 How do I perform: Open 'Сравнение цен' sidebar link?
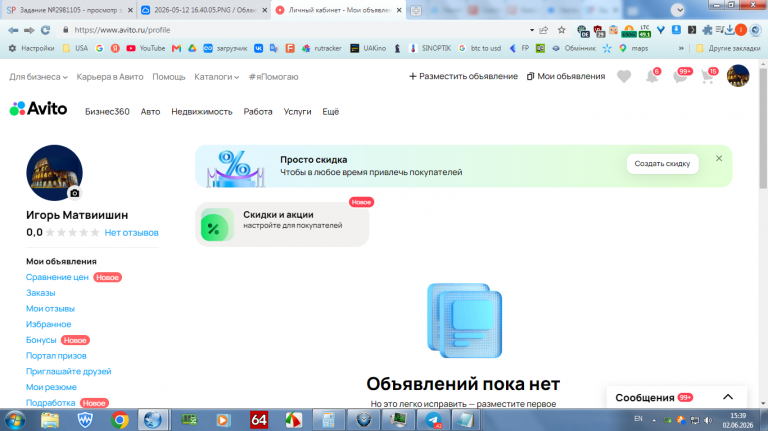57,277
